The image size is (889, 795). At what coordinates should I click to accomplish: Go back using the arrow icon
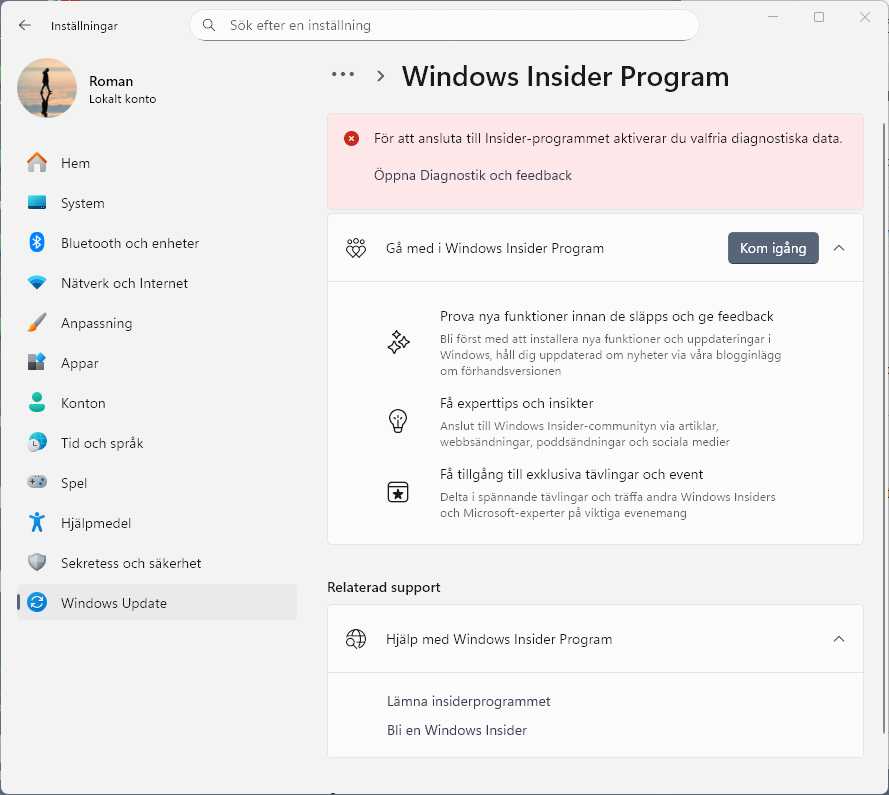point(24,26)
